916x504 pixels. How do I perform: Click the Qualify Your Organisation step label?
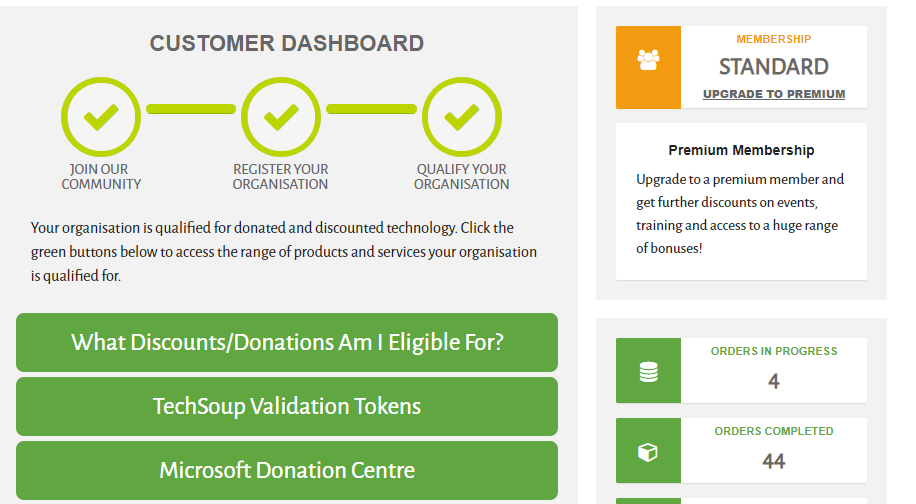(462, 177)
